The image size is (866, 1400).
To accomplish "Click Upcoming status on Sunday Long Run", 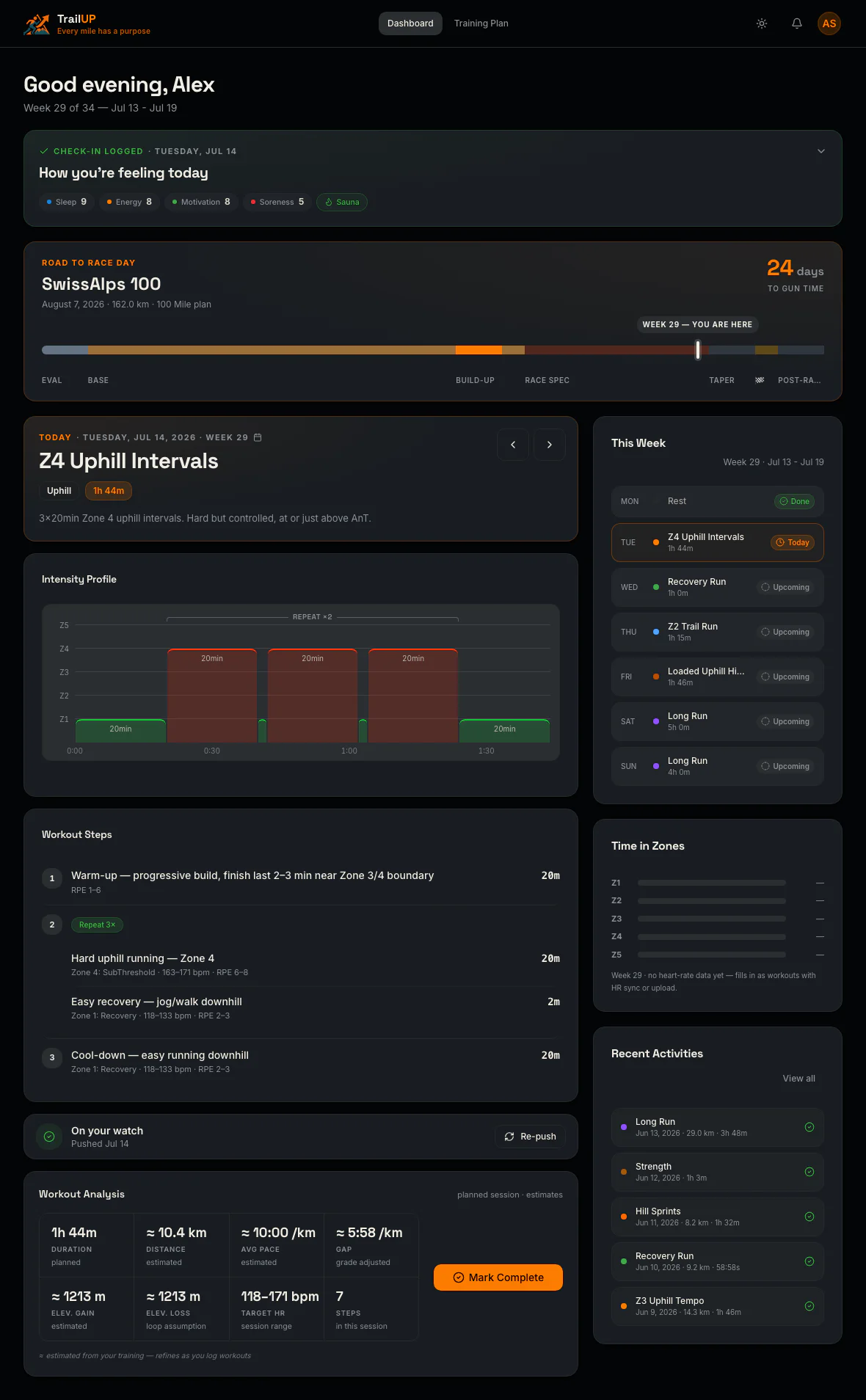I will (x=785, y=766).
